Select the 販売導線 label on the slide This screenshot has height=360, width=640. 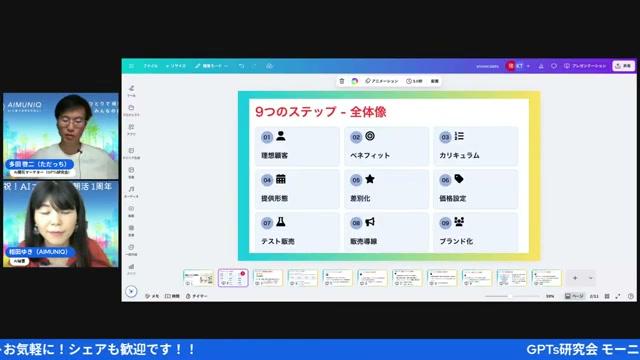pos(364,241)
